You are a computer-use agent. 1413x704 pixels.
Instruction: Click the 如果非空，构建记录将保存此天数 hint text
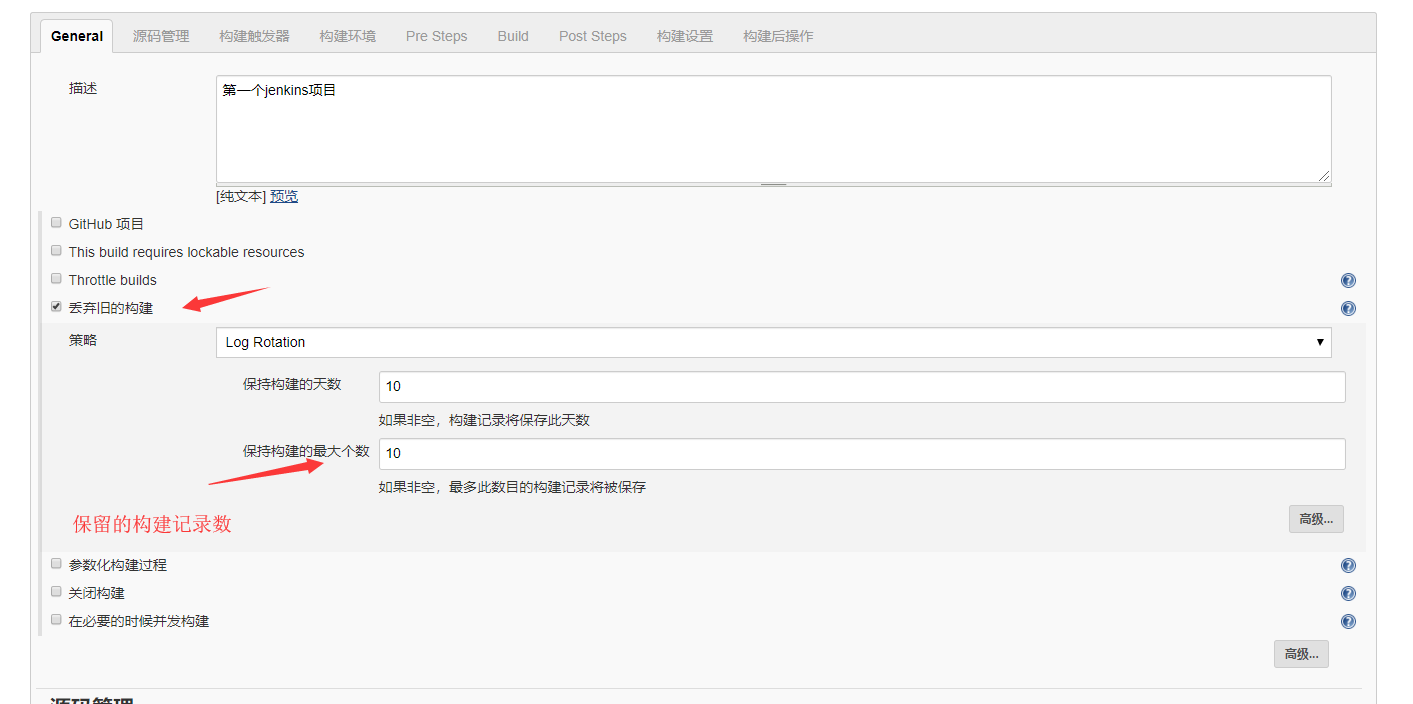484,420
